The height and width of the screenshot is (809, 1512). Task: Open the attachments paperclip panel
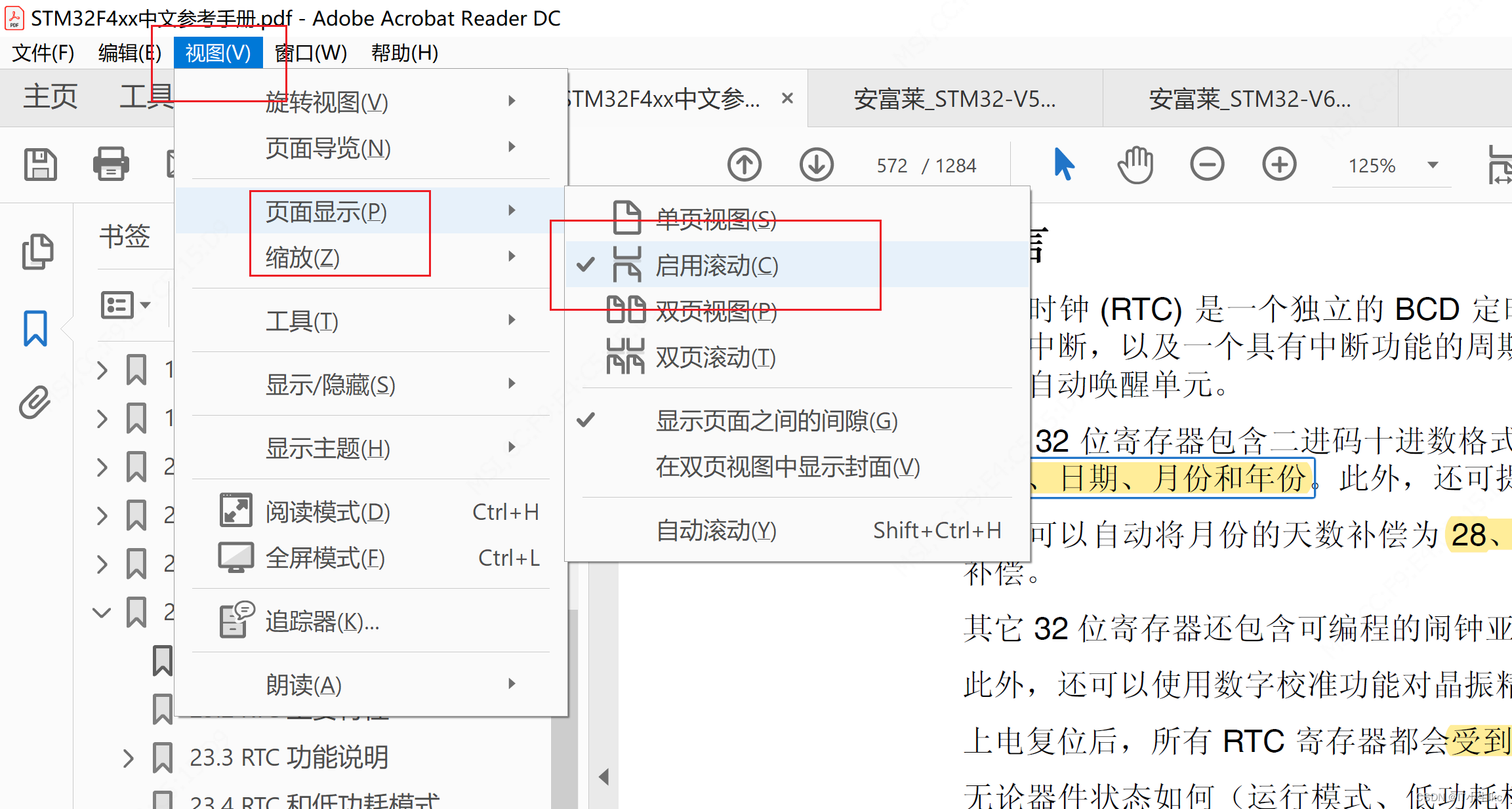click(x=35, y=402)
